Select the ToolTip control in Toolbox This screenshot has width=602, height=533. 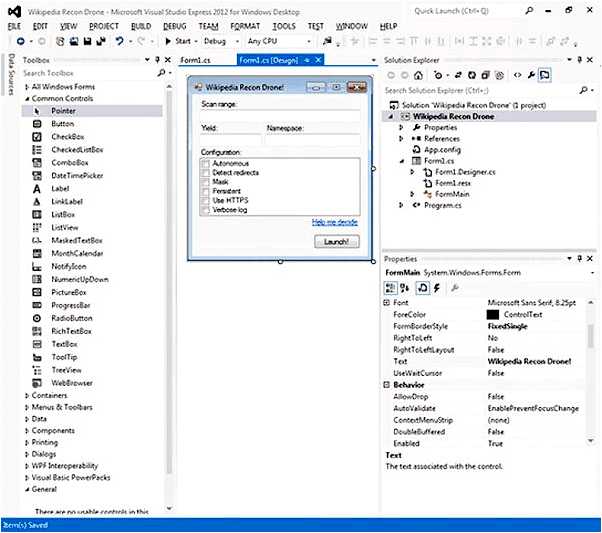pyautogui.click(x=64, y=357)
